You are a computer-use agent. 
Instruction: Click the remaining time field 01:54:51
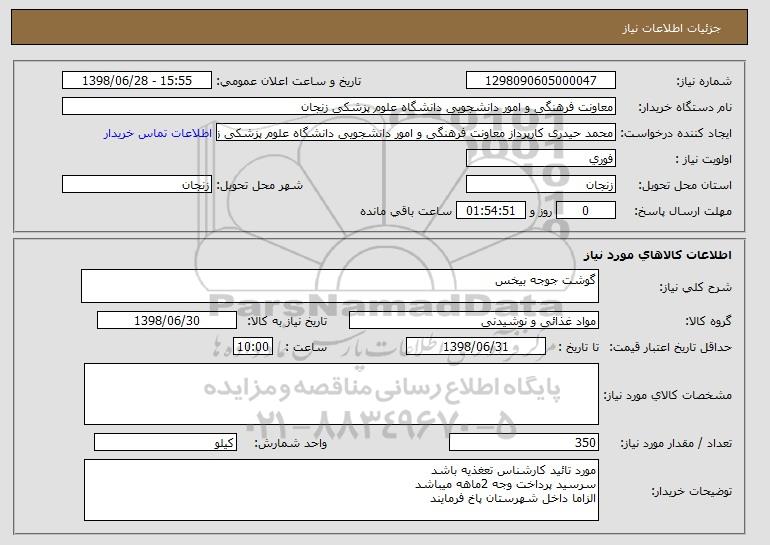pos(491,211)
